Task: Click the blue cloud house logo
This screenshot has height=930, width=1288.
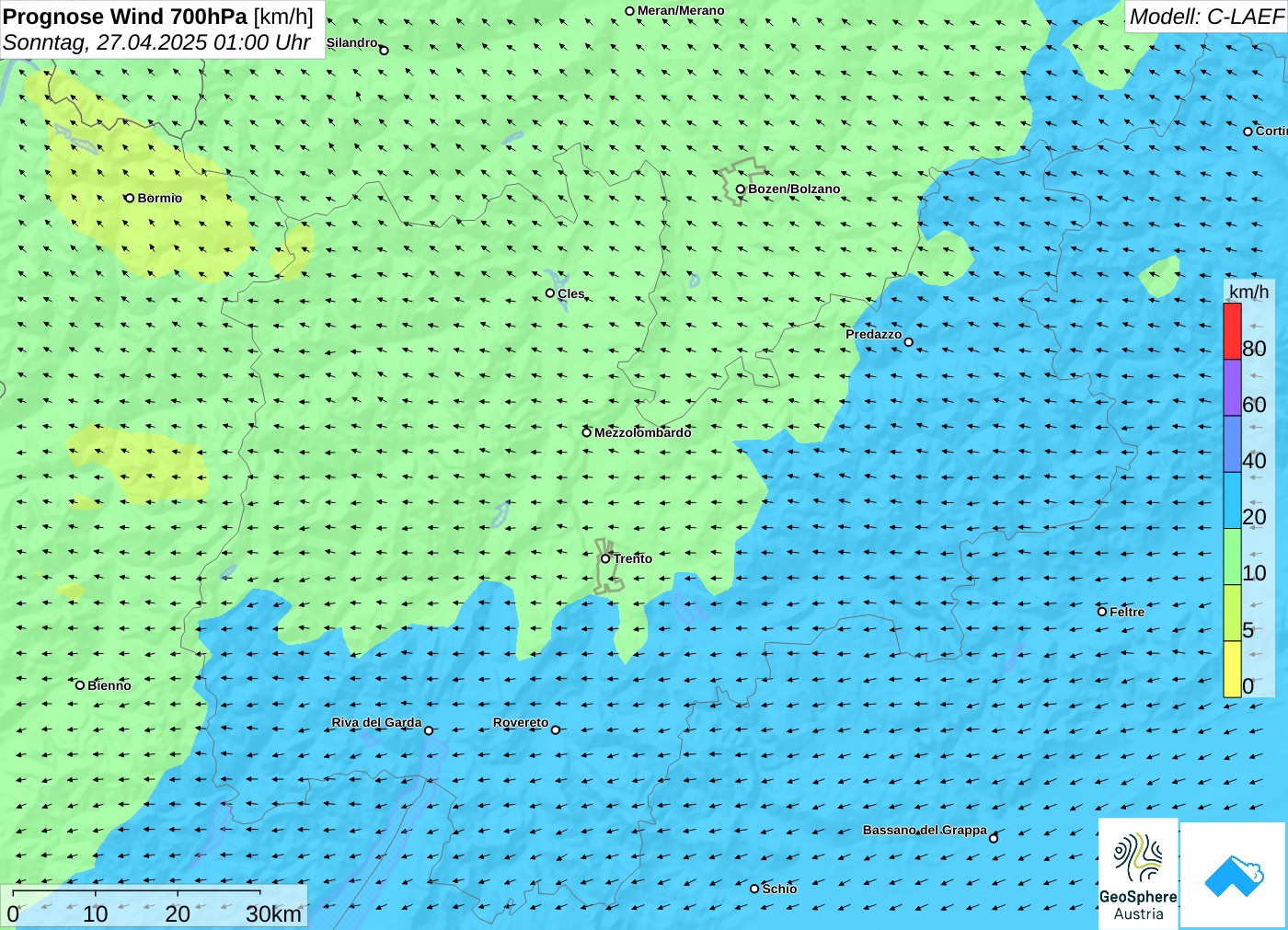Action: pos(1234,875)
